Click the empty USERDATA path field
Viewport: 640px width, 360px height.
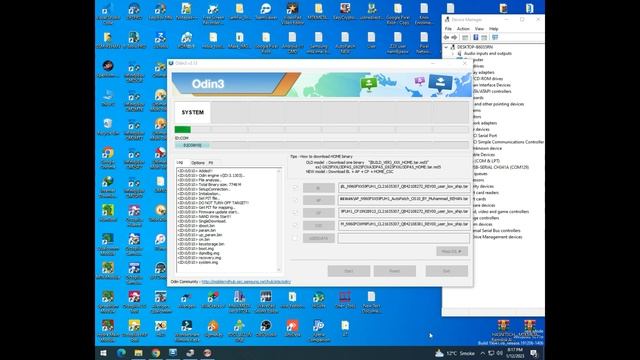tap(404, 238)
